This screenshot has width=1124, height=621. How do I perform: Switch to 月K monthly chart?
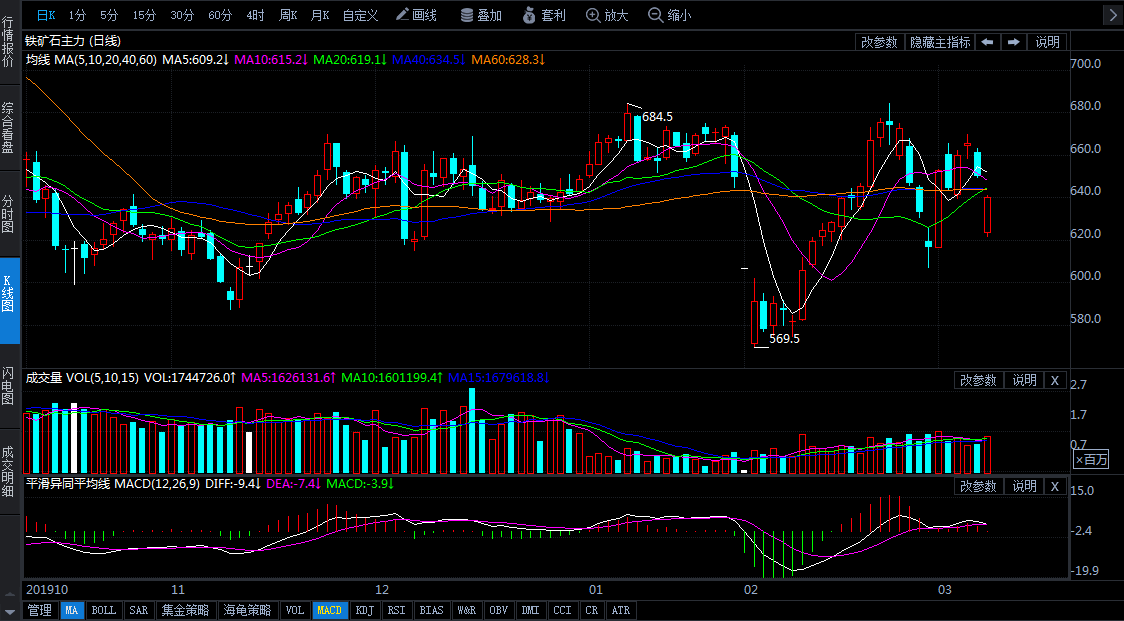[x=320, y=15]
